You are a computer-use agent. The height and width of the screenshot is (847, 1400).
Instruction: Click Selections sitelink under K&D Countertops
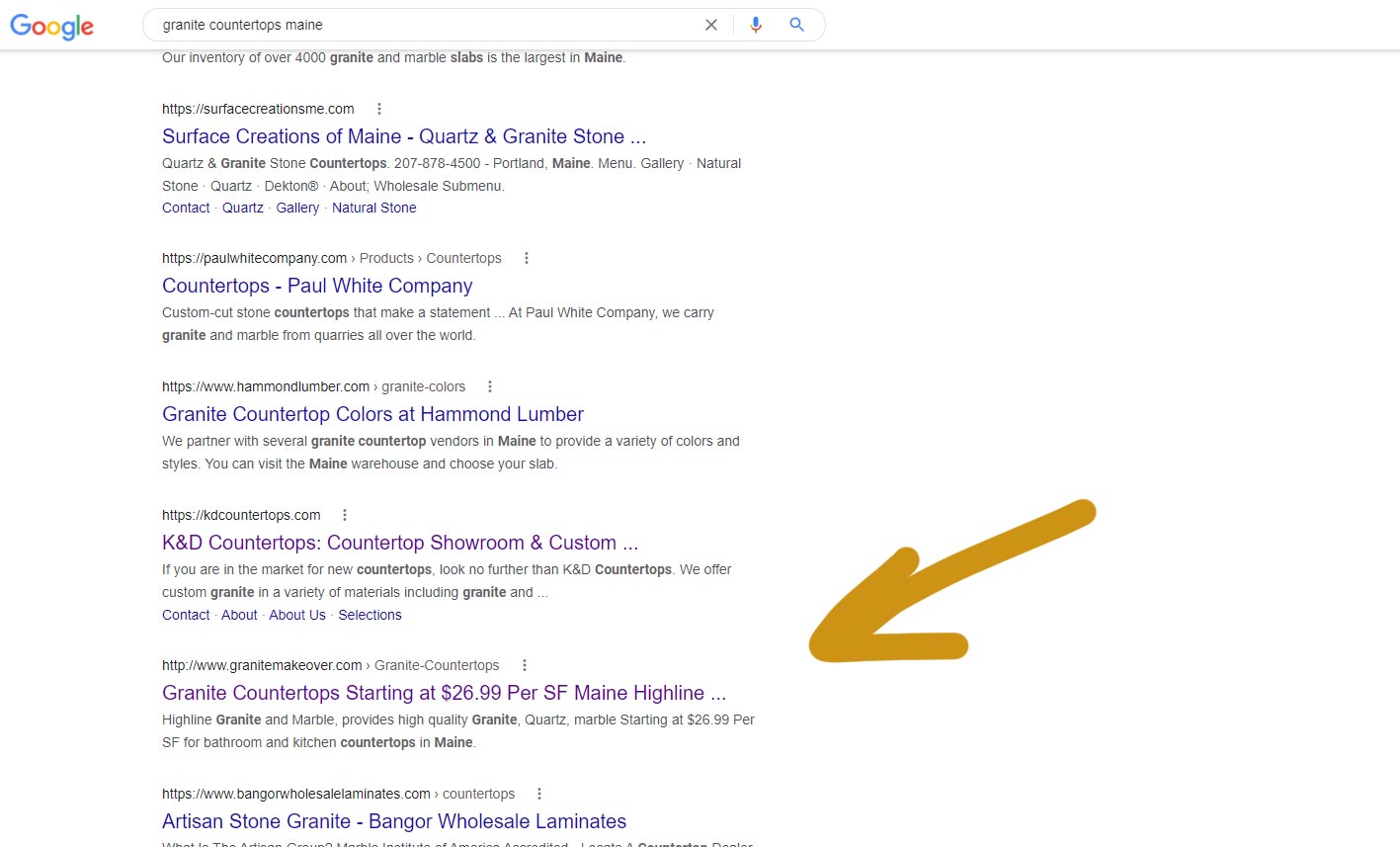(x=370, y=615)
